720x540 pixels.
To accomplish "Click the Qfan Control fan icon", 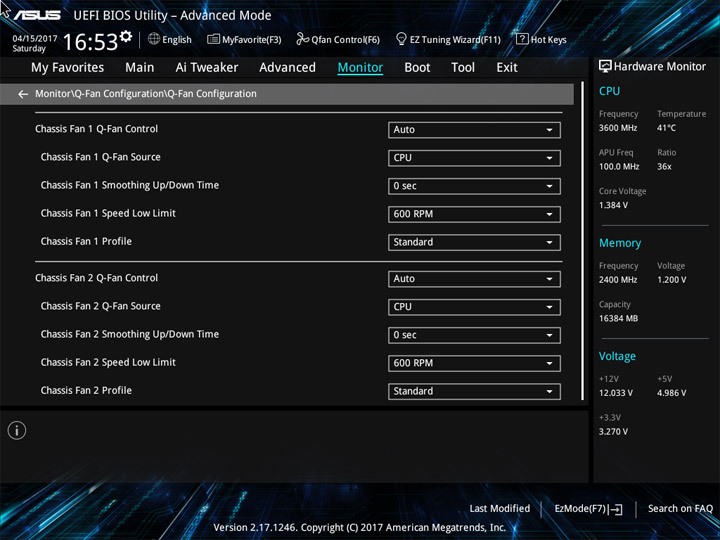I will coord(302,39).
